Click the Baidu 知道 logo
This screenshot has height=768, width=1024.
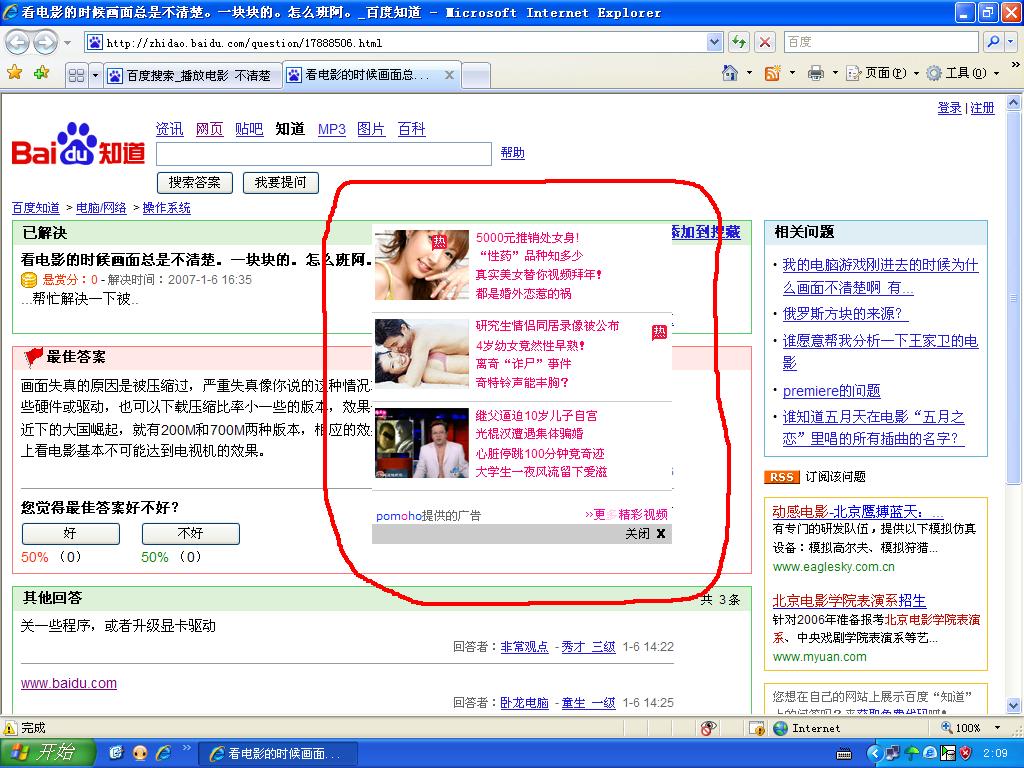click(78, 144)
